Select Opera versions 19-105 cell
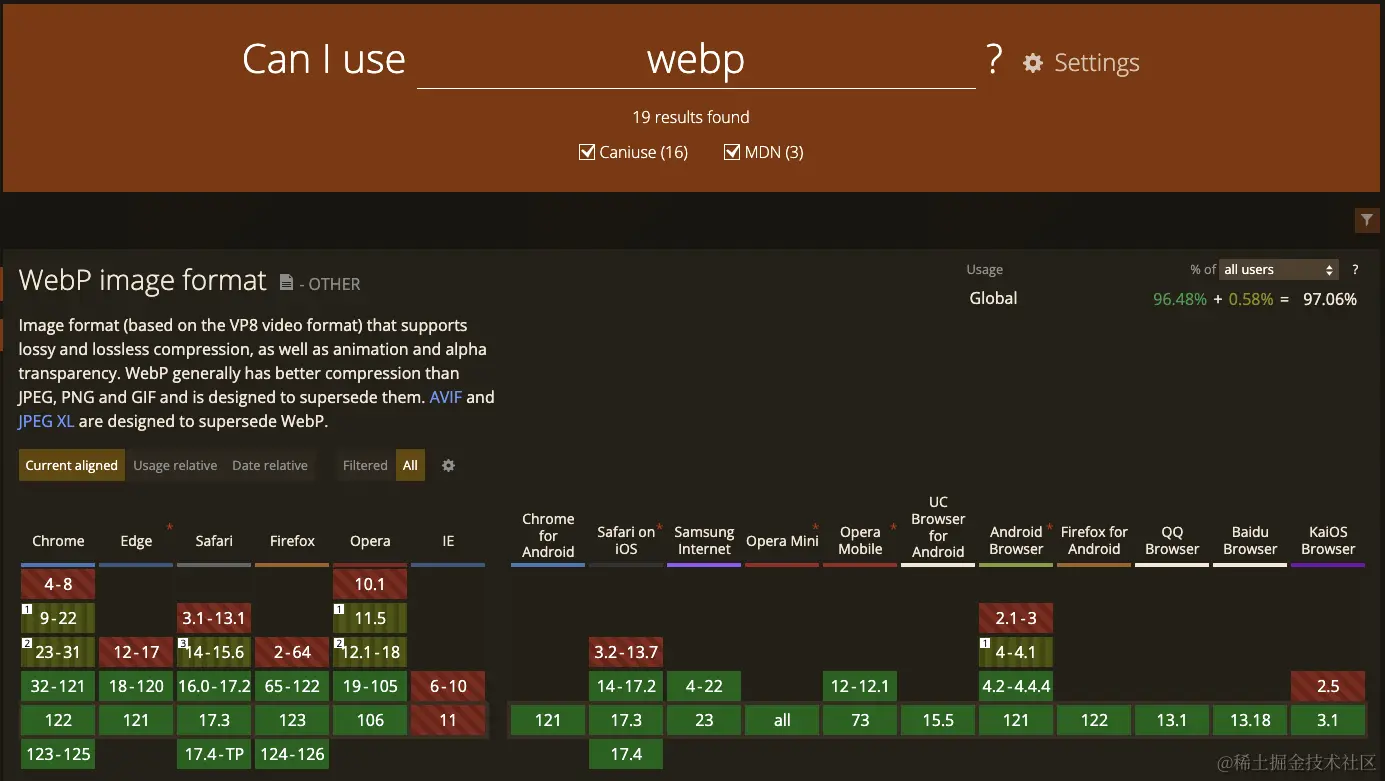 click(x=370, y=686)
